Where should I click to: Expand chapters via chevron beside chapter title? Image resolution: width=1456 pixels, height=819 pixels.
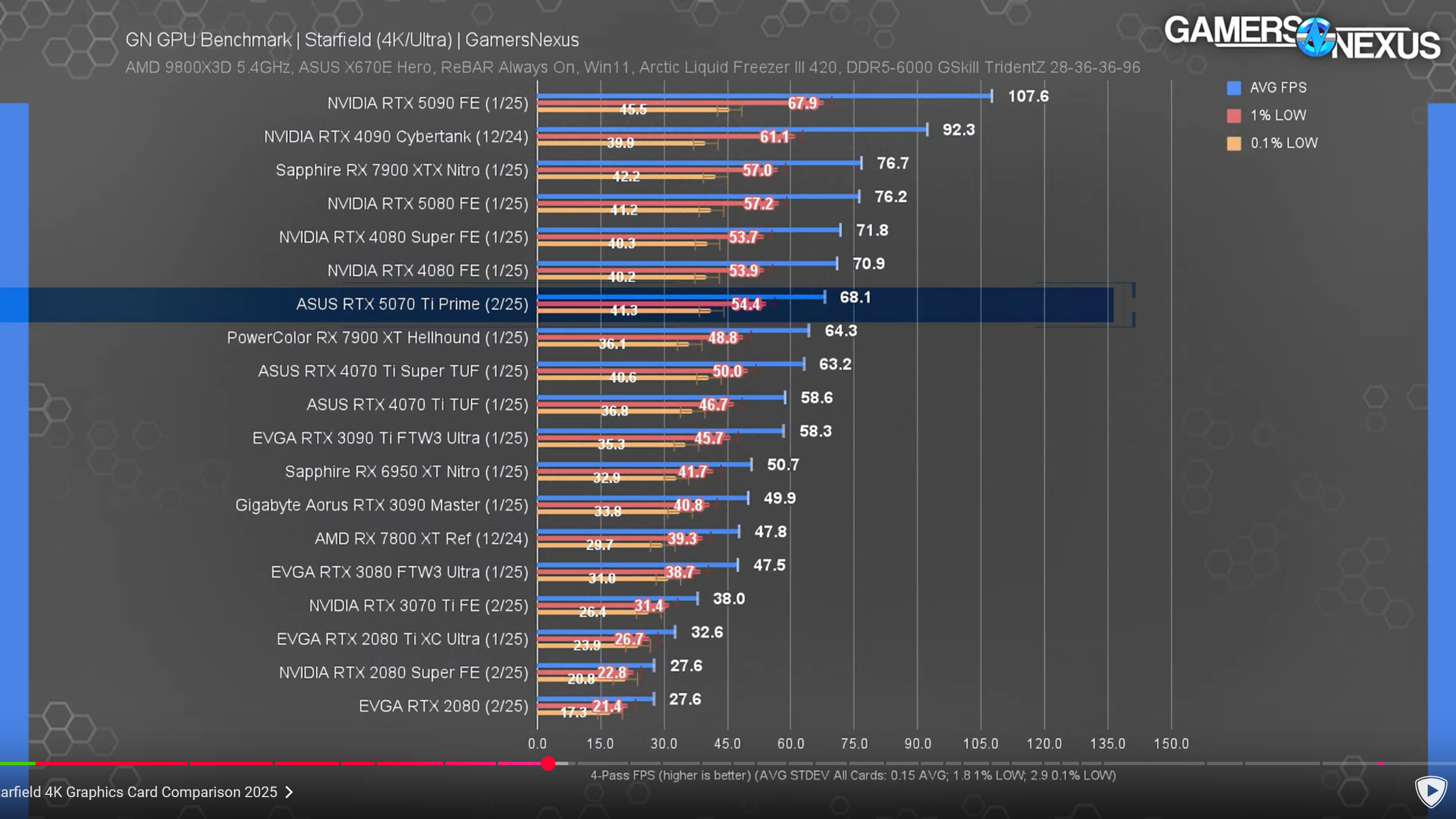click(289, 793)
